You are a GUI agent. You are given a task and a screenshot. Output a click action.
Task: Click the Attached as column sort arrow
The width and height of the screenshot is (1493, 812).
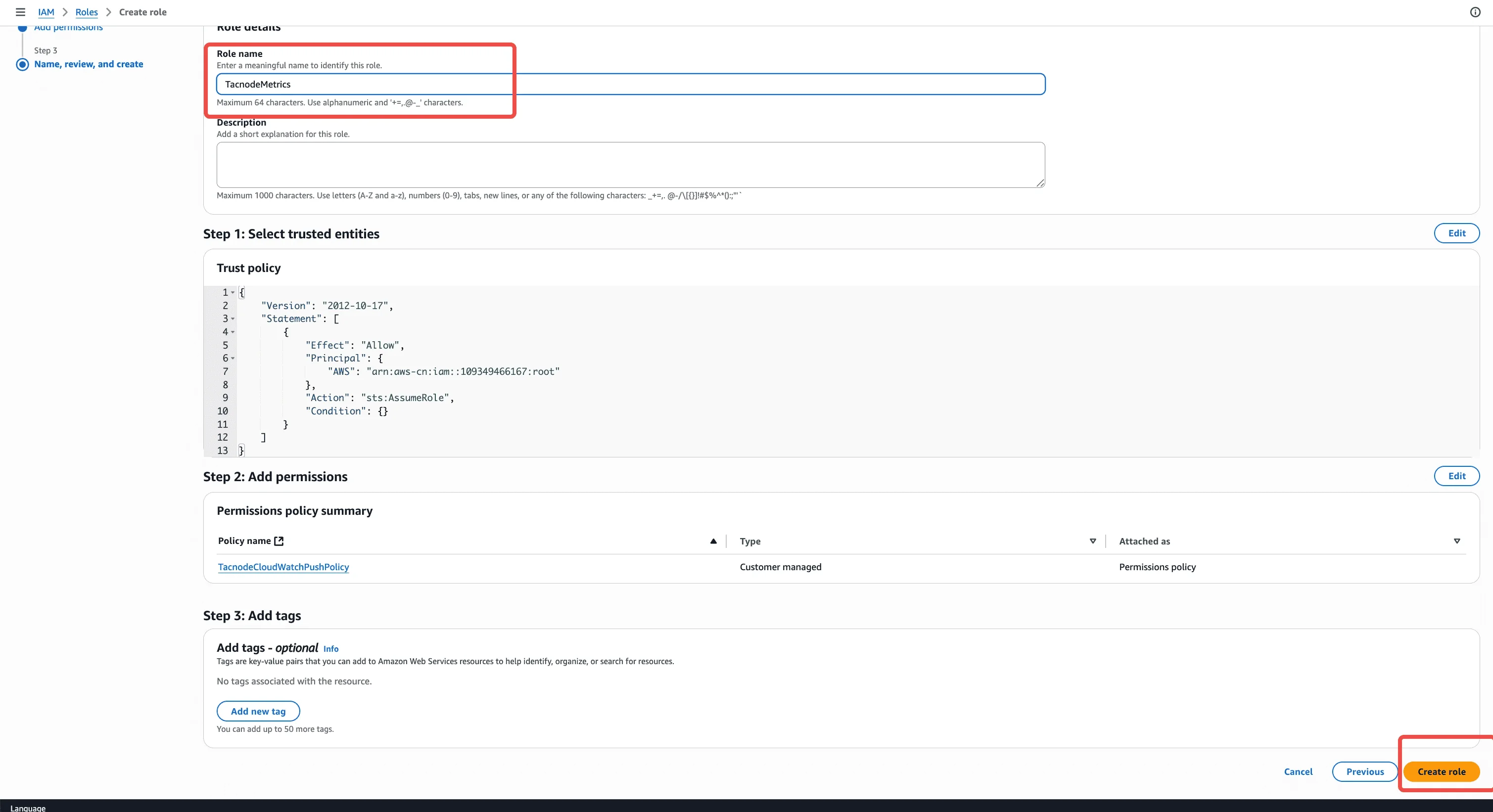[x=1456, y=541]
